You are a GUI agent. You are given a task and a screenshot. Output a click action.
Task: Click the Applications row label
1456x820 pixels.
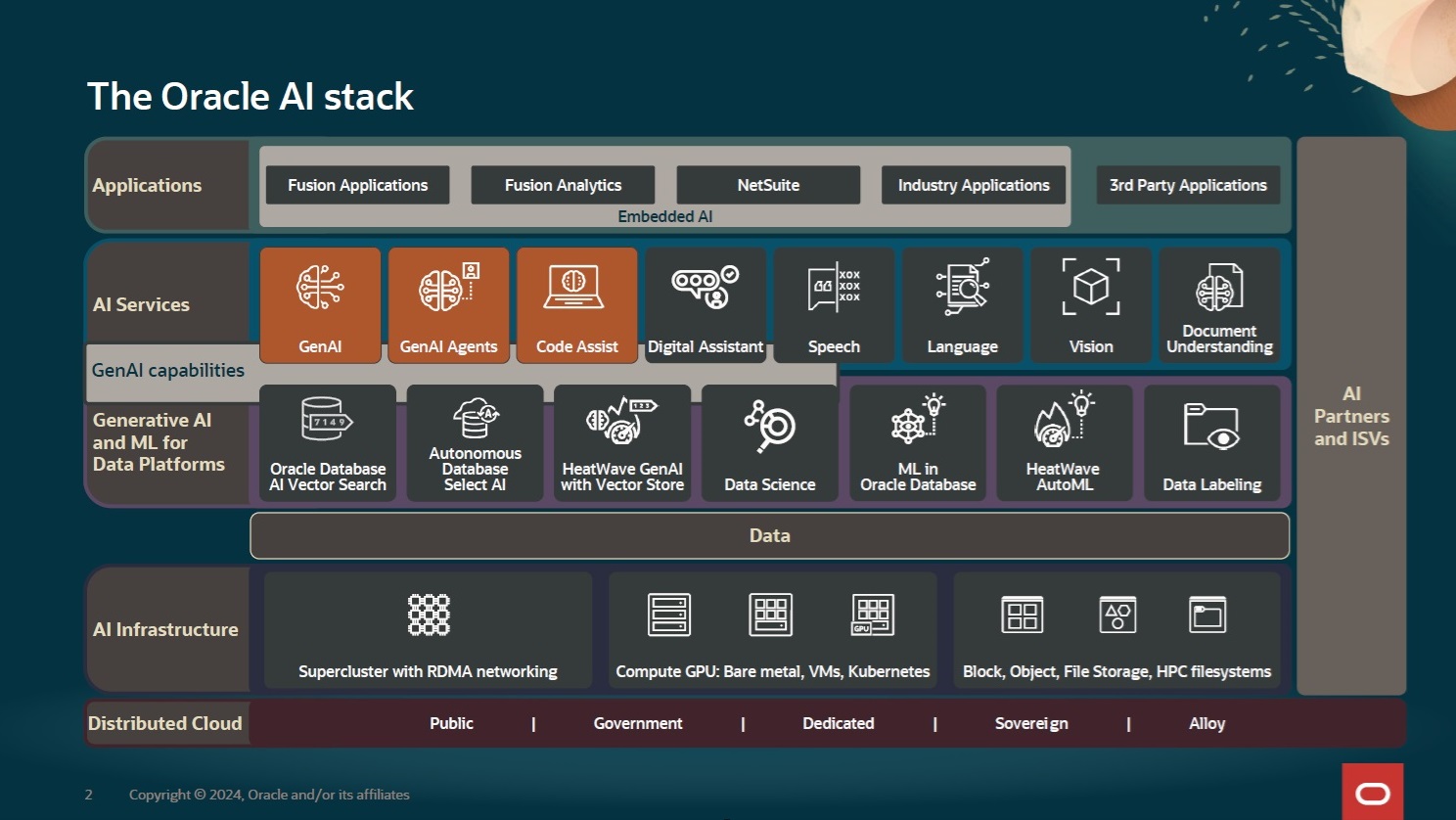click(x=147, y=185)
